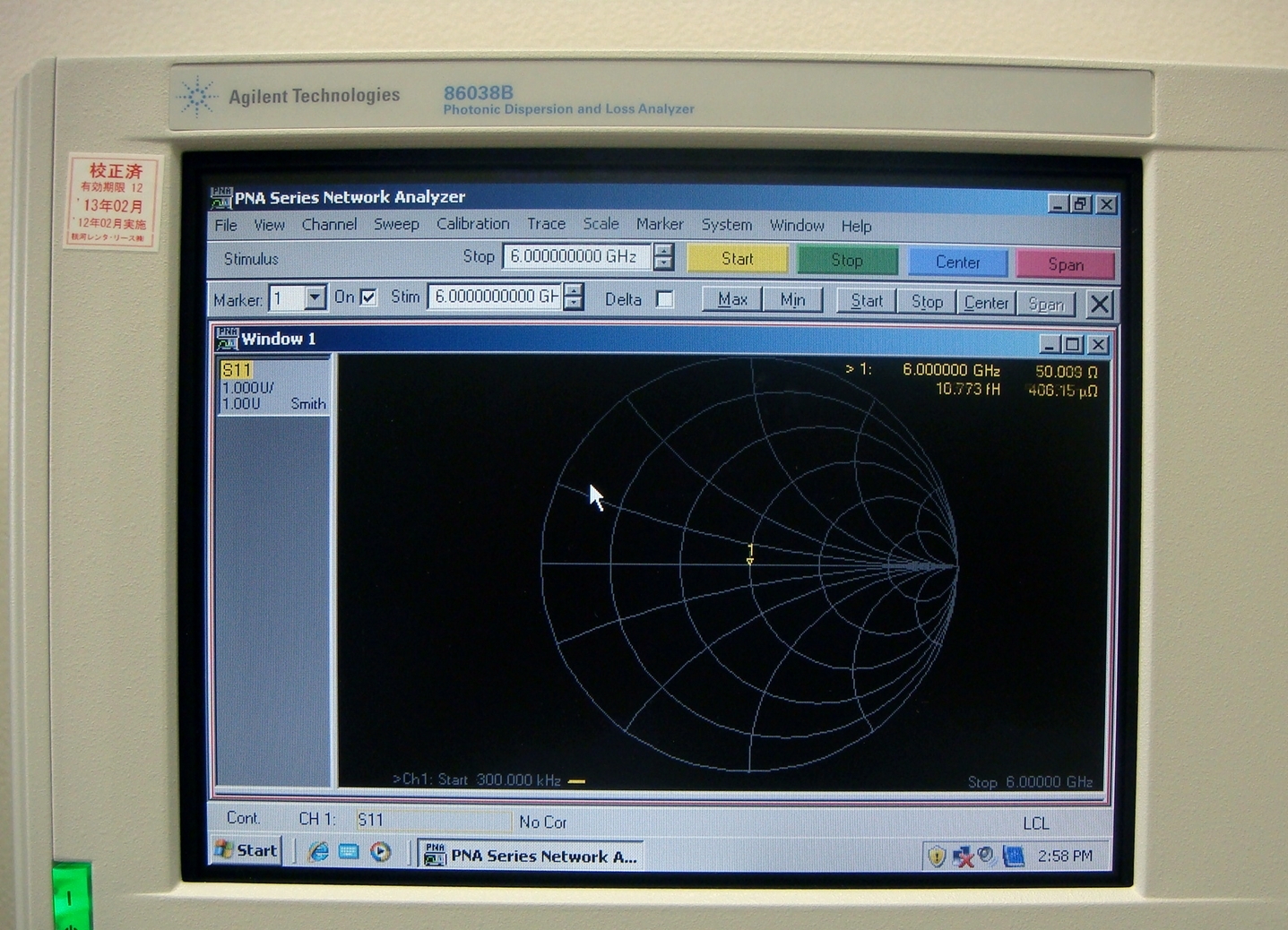Minimize Window 1 inner window
Screen dimensions: 1288x930
click(x=1050, y=344)
